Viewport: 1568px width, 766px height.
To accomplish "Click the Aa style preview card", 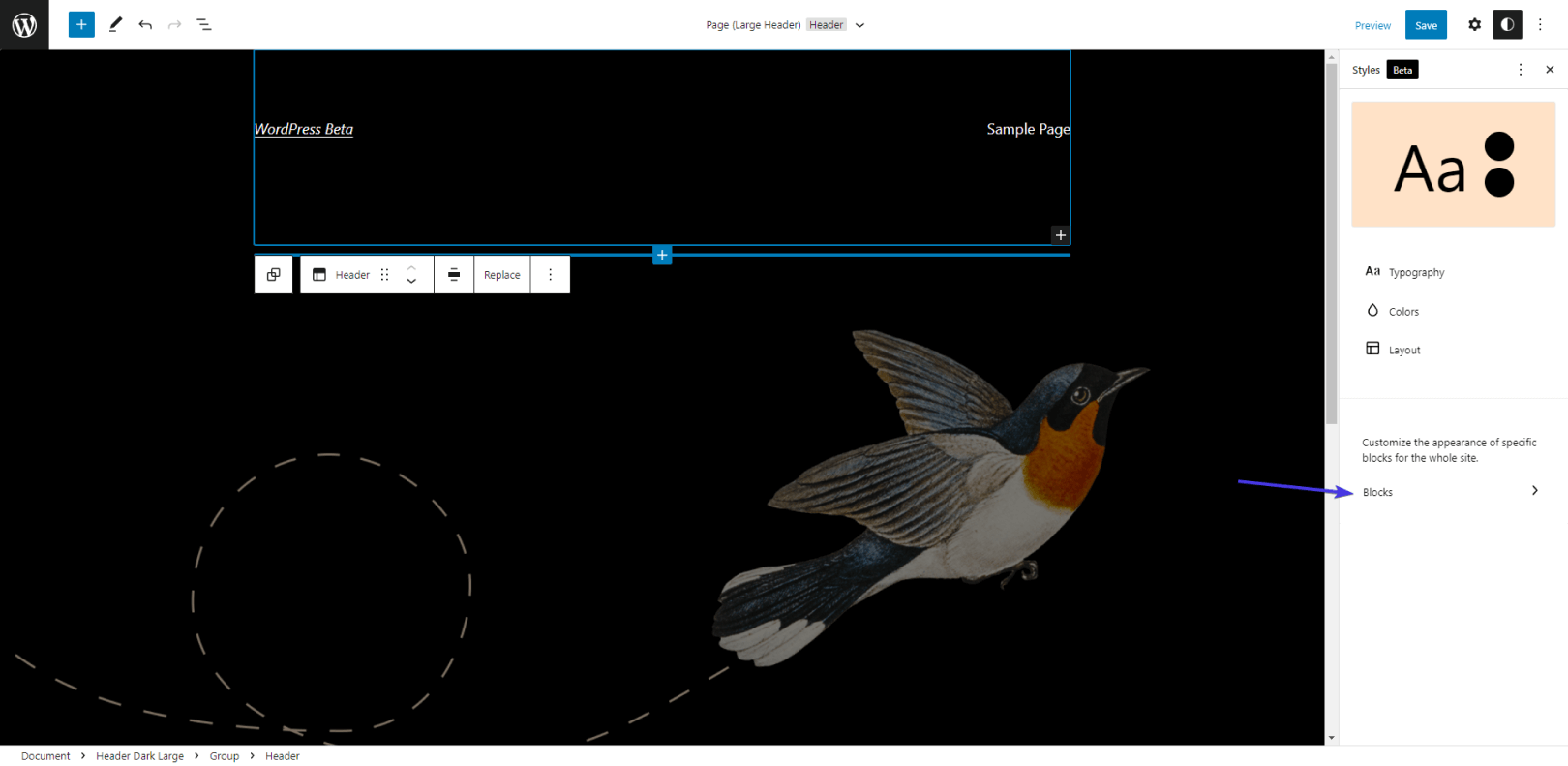I will [x=1453, y=165].
